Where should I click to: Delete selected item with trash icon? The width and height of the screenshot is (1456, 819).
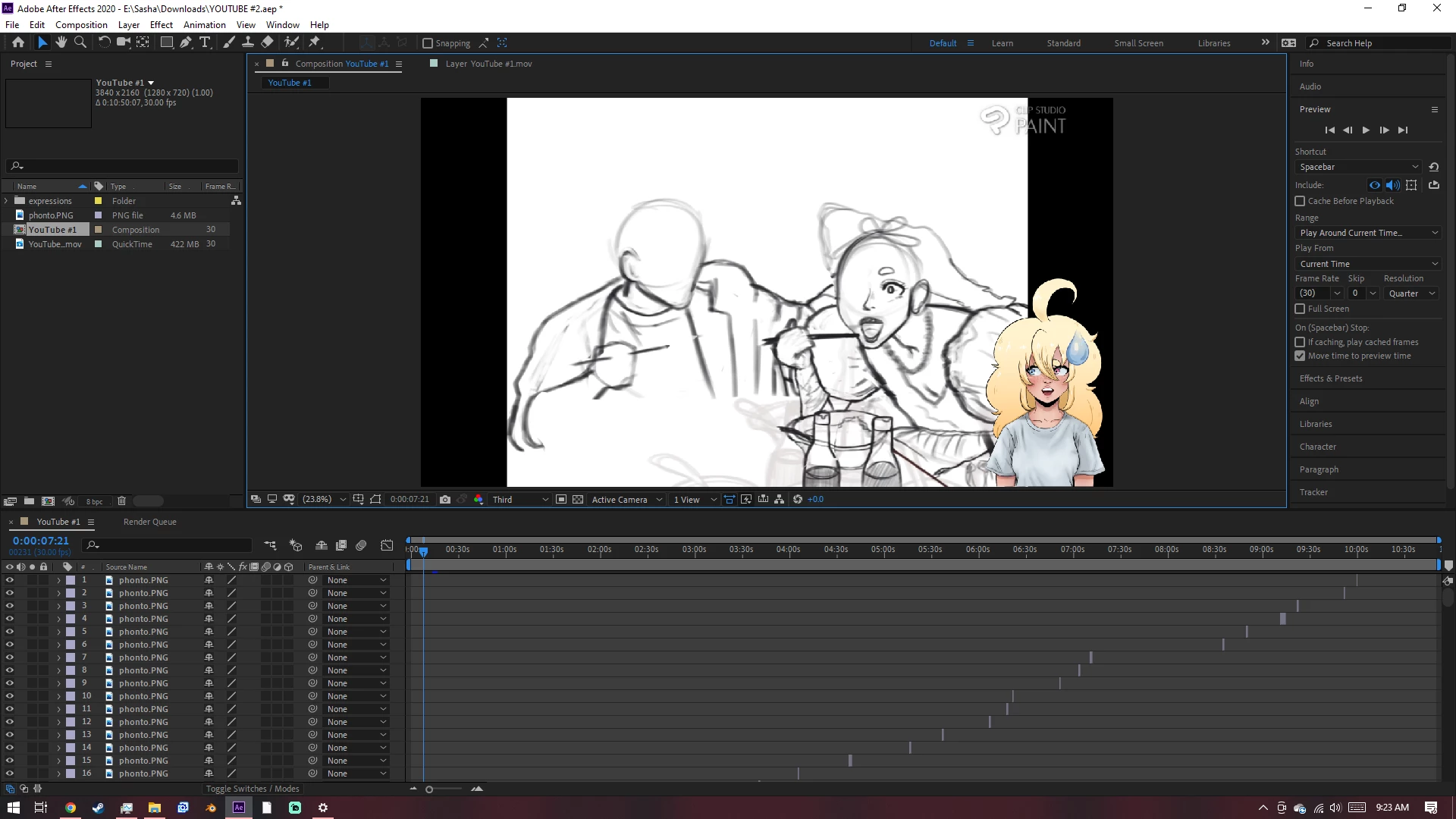pos(121,500)
